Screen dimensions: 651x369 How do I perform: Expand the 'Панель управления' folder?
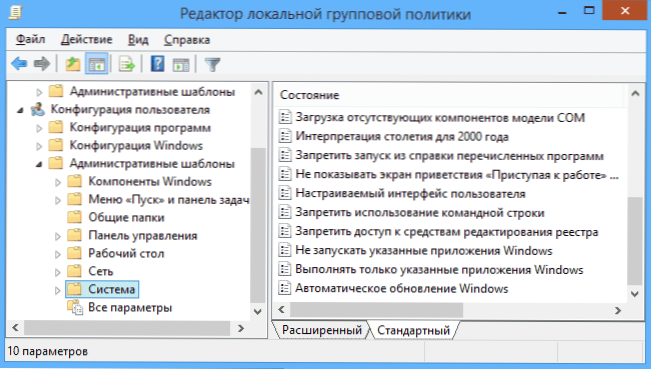coord(58,236)
